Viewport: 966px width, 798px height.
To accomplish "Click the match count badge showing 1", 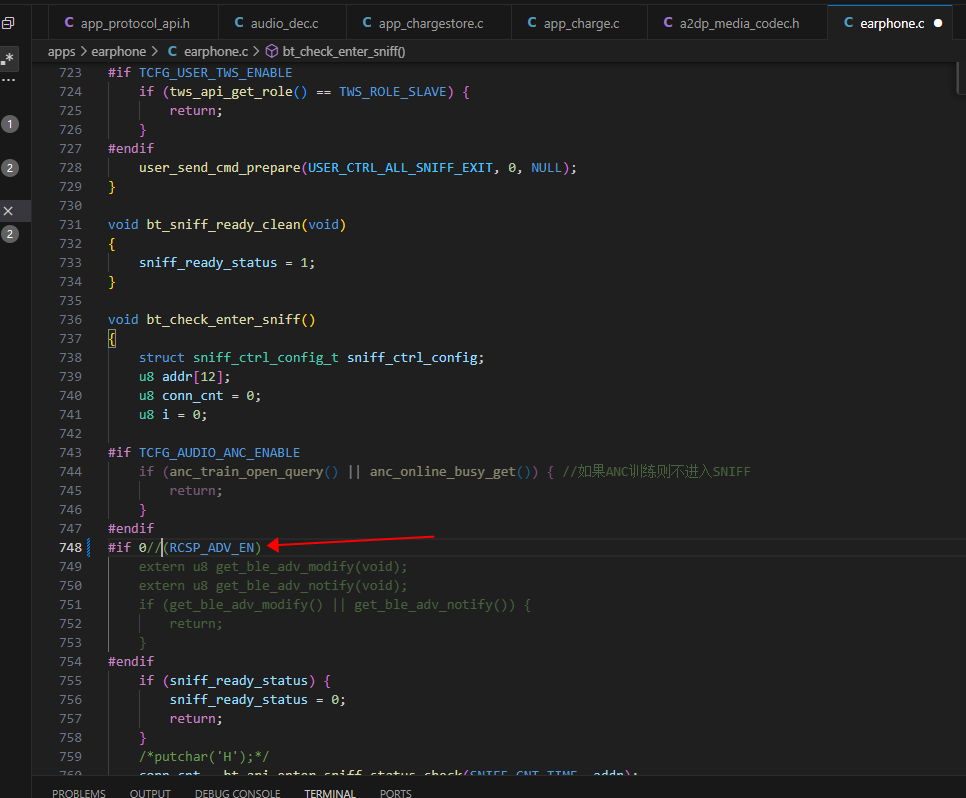I will click(x=10, y=124).
